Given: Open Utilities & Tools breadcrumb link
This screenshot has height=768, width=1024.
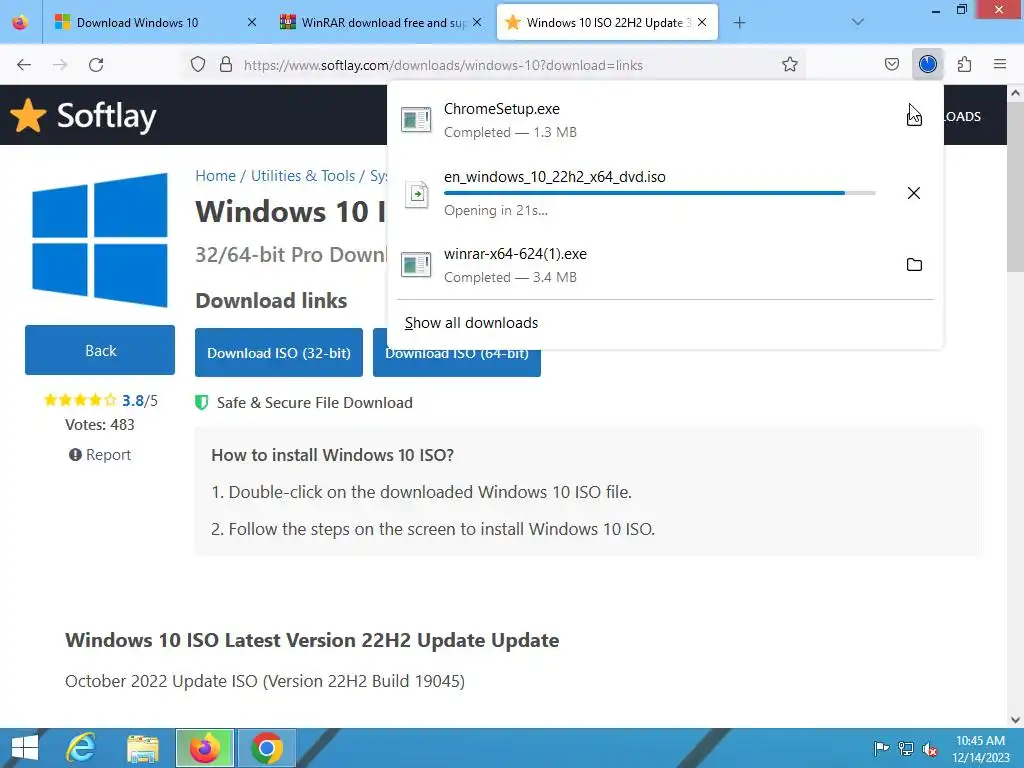Looking at the screenshot, I should 303,176.
